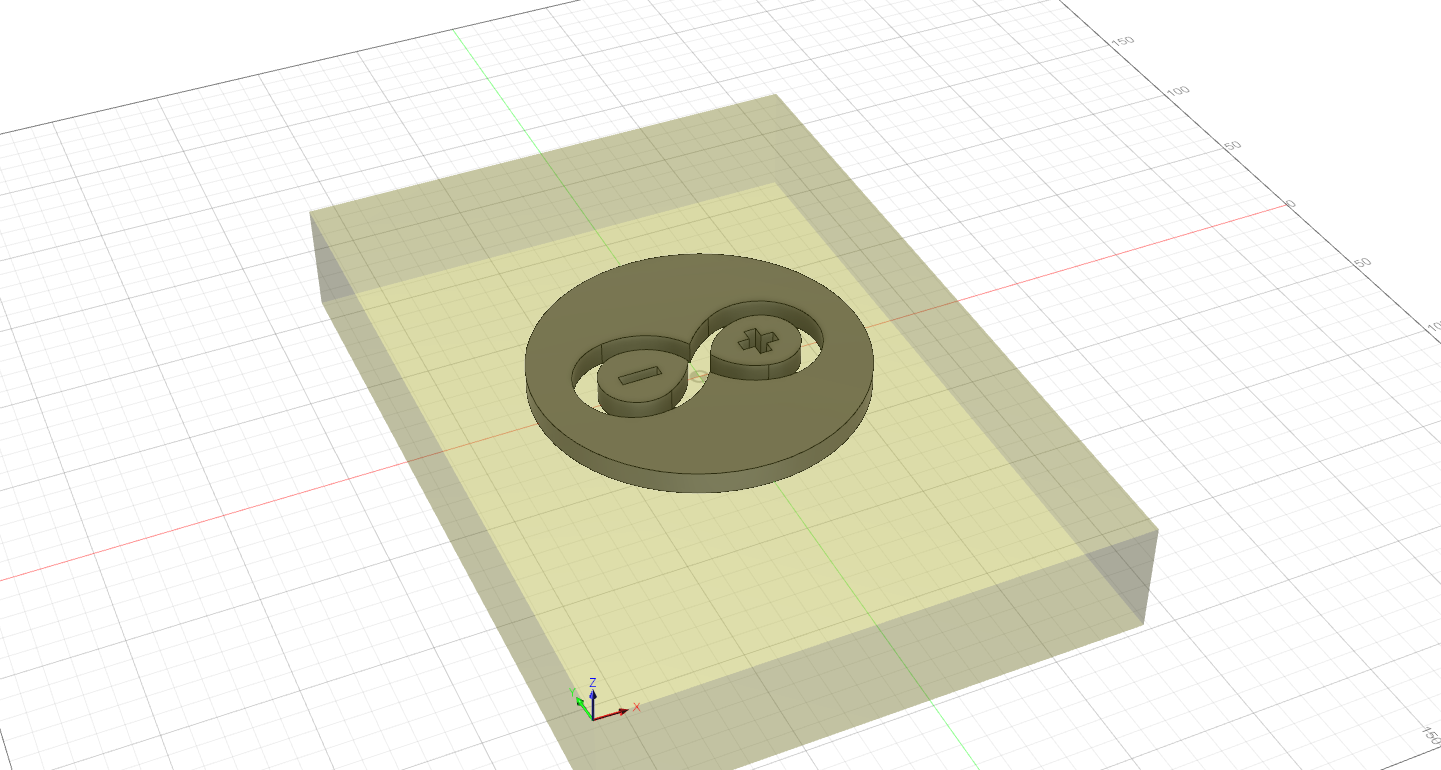This screenshot has width=1441, height=770.
Task: Click the 150 grid label on the right edge
Action: (x=1122, y=42)
